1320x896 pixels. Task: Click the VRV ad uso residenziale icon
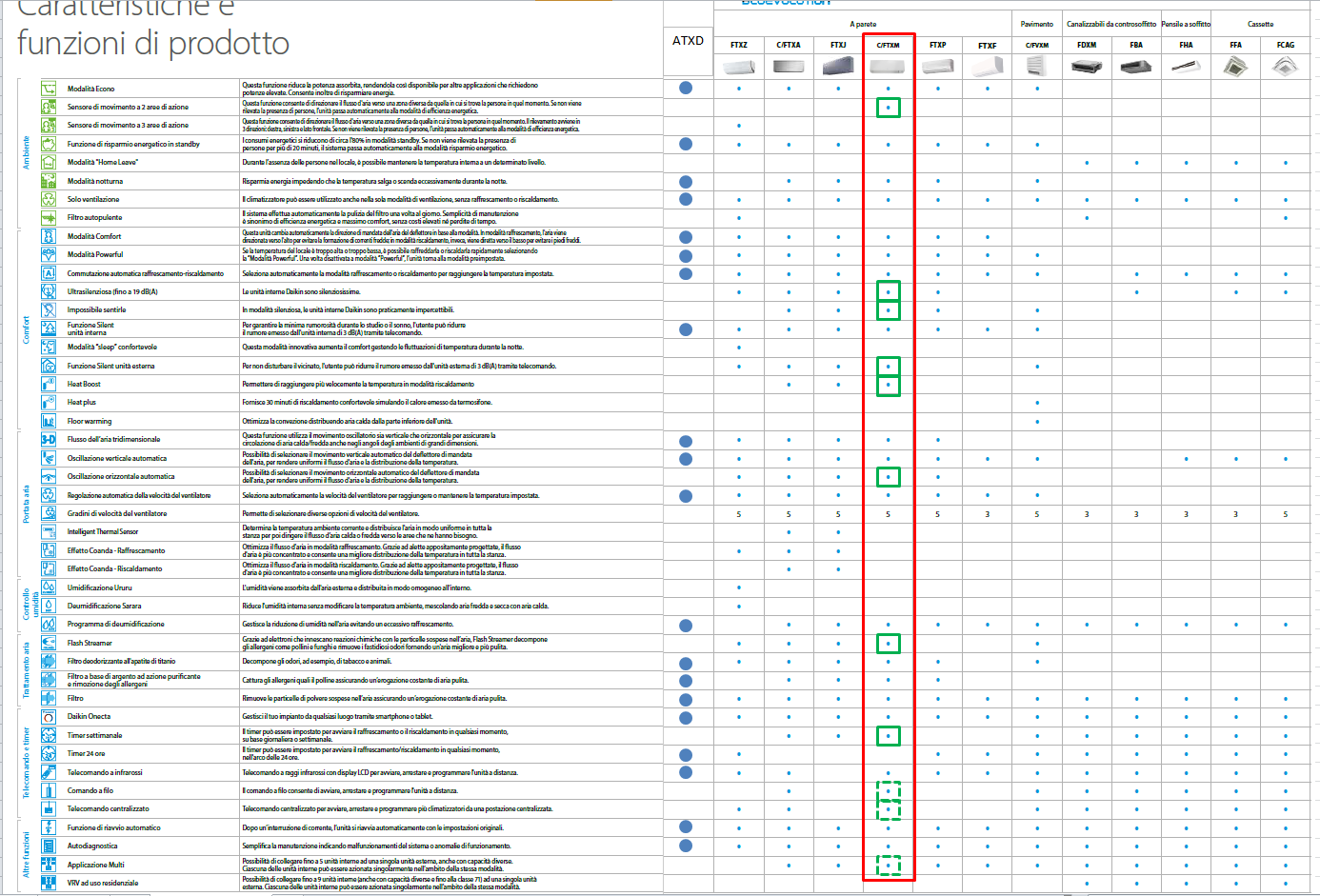click(49, 883)
